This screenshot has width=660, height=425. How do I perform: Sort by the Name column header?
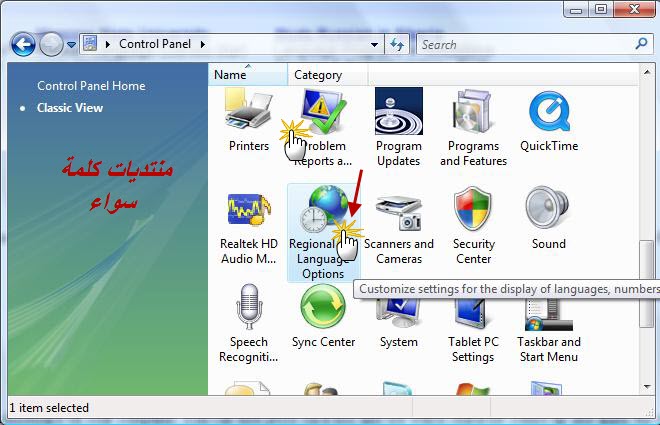(x=248, y=74)
